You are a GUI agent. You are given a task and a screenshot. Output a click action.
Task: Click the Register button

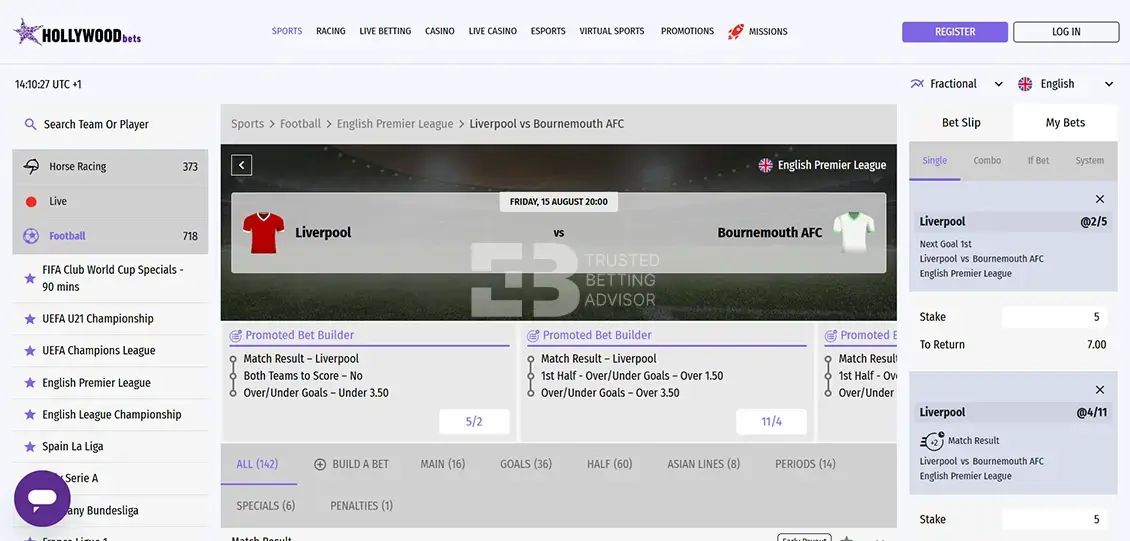pyautogui.click(x=955, y=32)
